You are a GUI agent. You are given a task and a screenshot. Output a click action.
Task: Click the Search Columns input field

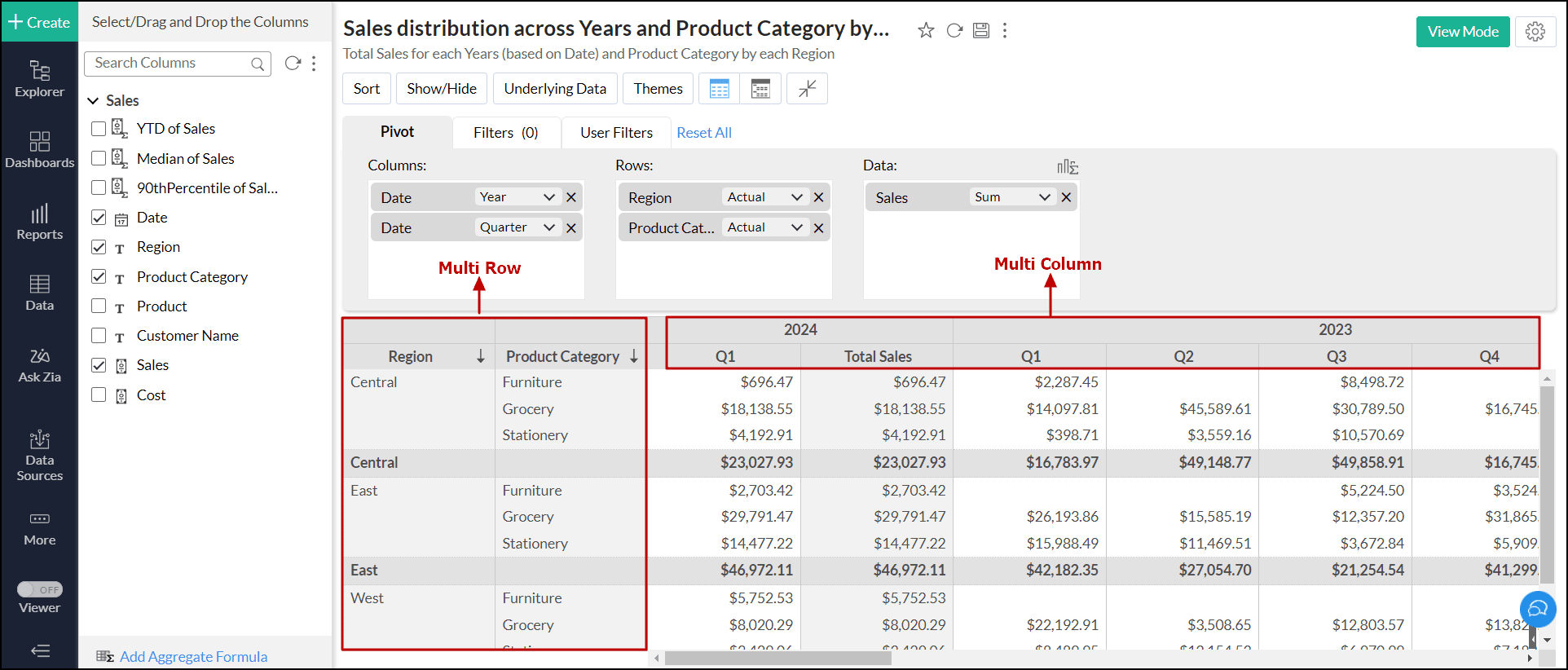pos(171,64)
